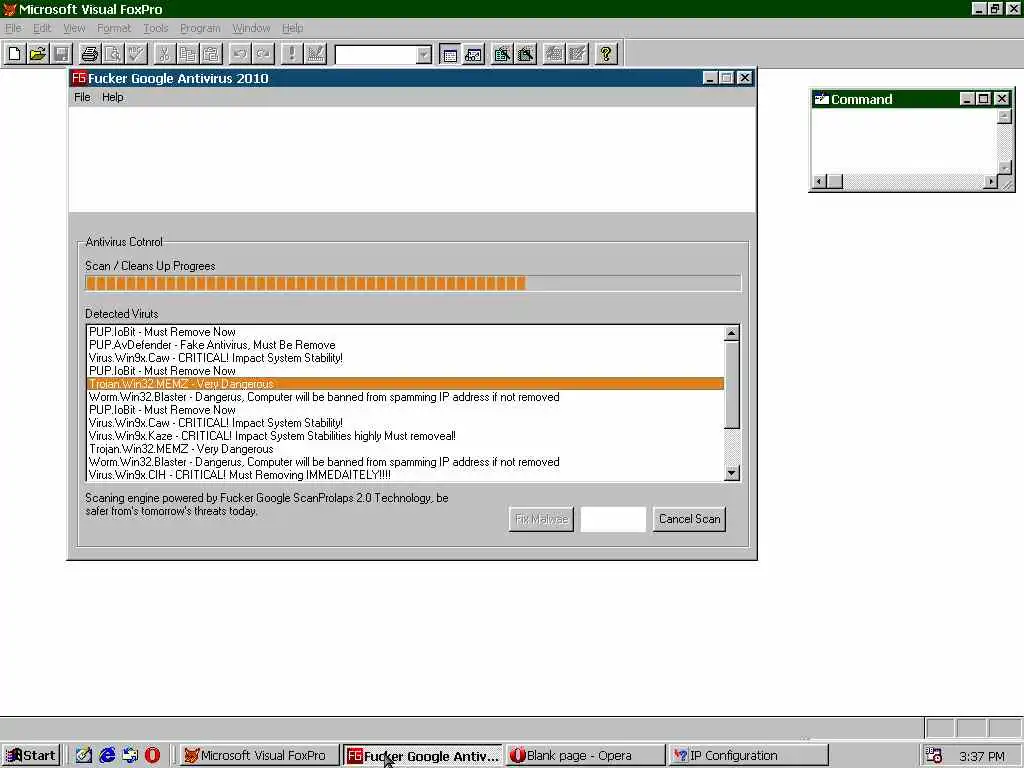Image resolution: width=1024 pixels, height=768 pixels.
Task: Click the Copy toolbar icon
Action: click(187, 54)
